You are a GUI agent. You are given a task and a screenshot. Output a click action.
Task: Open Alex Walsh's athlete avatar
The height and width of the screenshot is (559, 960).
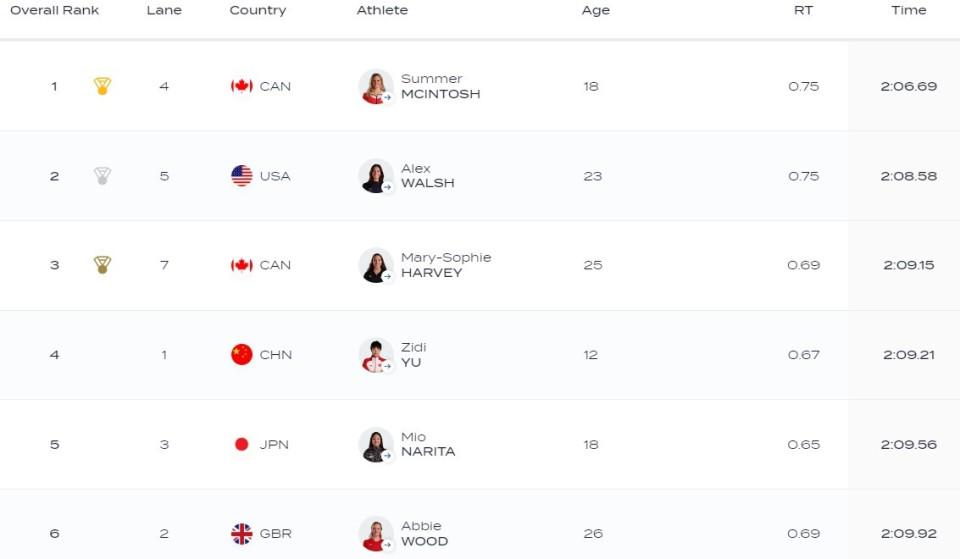pyautogui.click(x=375, y=176)
